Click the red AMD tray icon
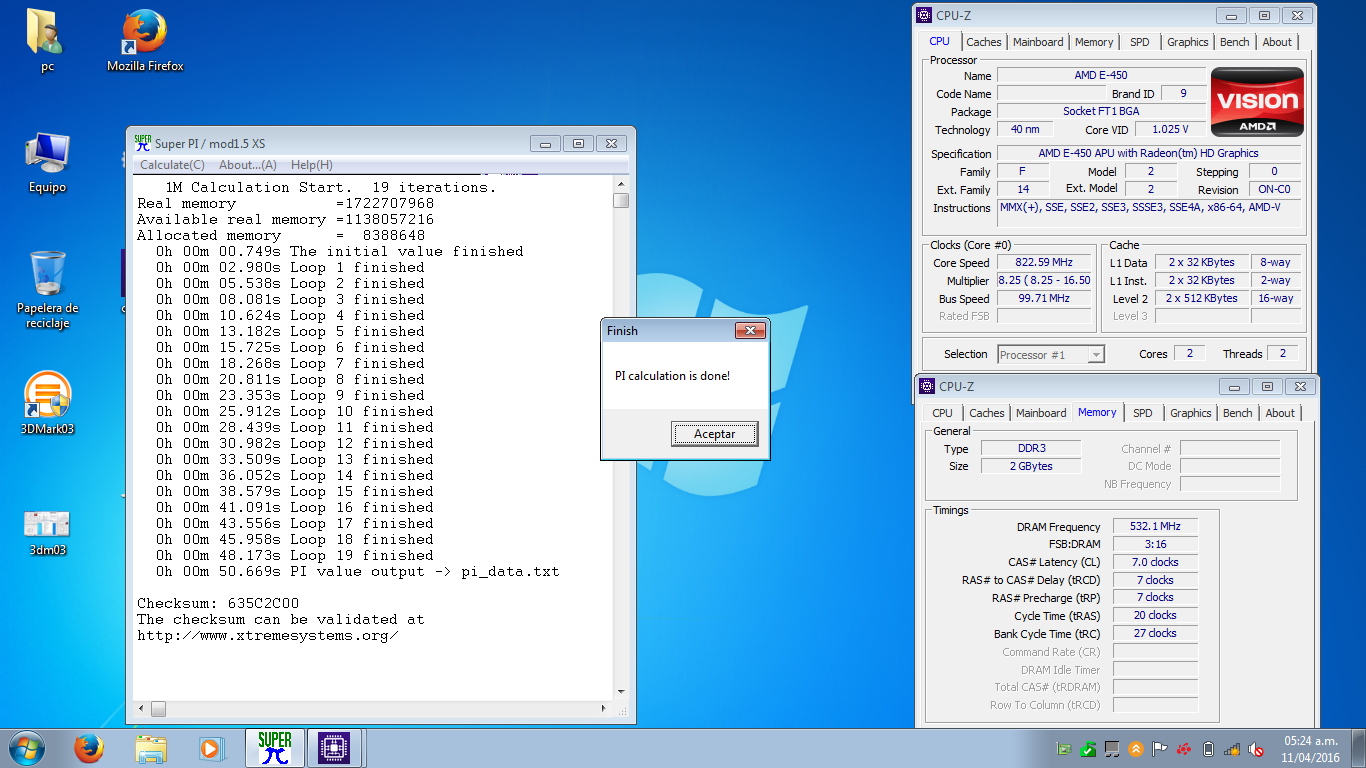 coord(1184,749)
